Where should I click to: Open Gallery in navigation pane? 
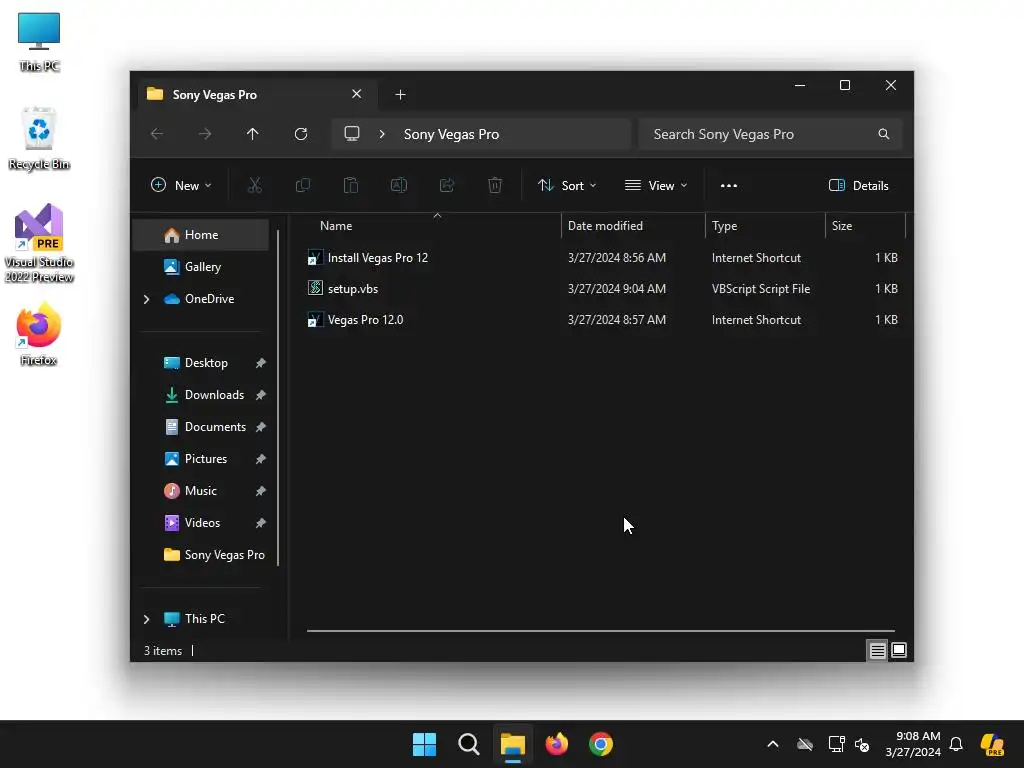click(x=201, y=266)
